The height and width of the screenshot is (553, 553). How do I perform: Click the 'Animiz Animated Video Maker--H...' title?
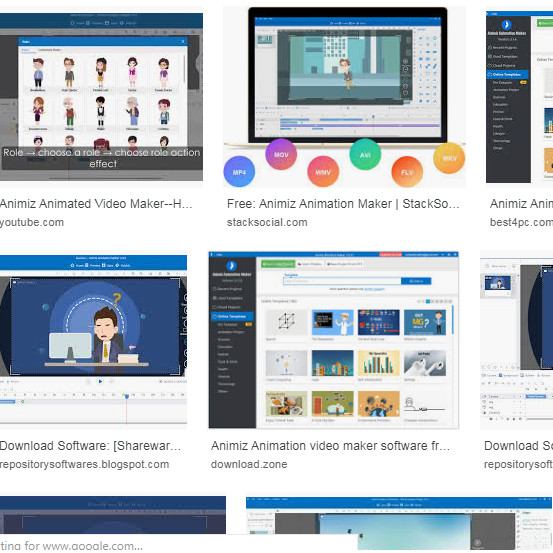[96, 204]
